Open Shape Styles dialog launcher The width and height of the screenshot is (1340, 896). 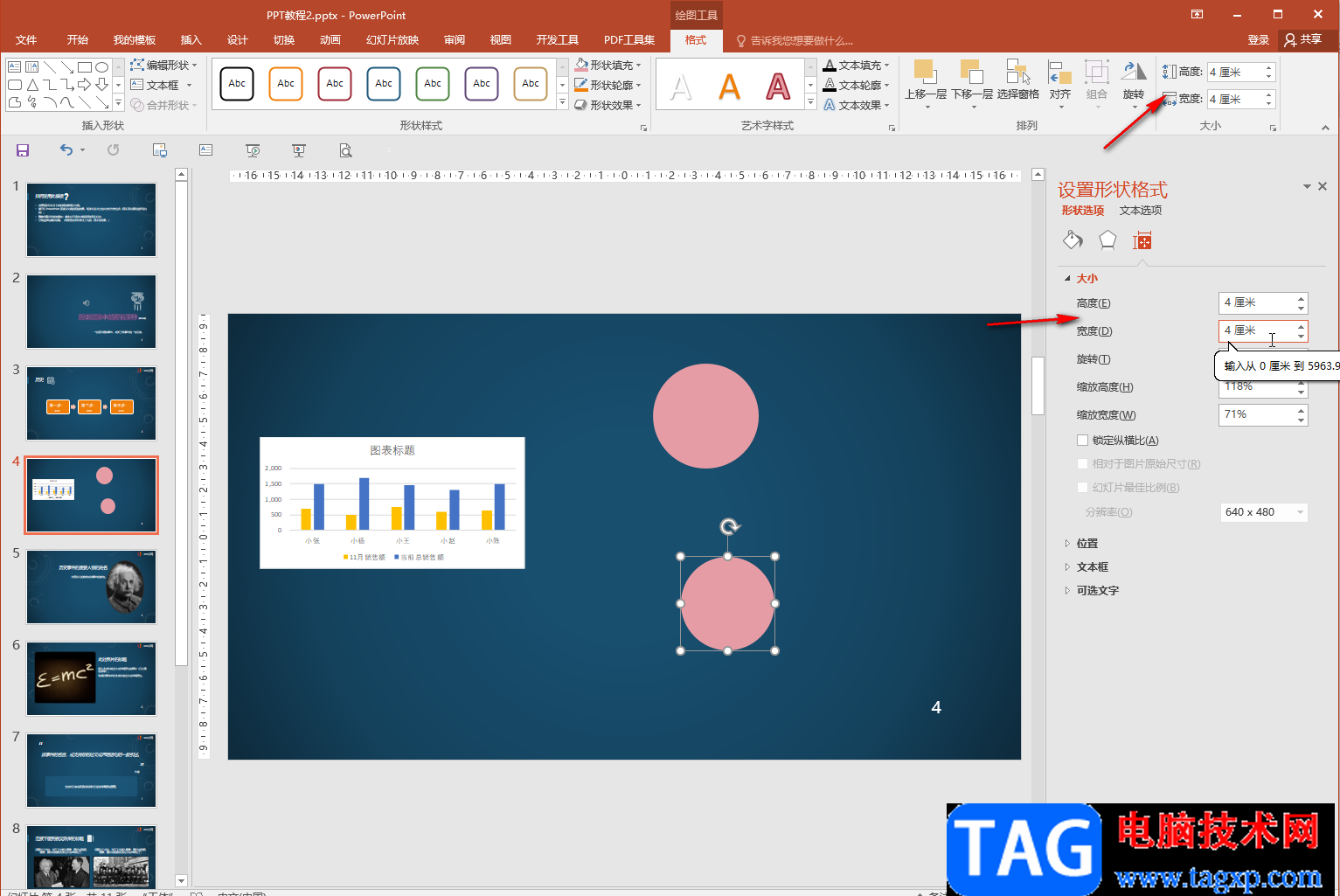point(644,128)
